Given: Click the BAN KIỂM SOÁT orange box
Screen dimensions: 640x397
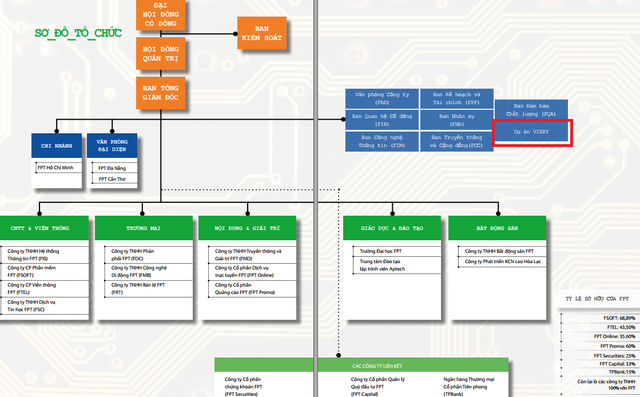Looking at the screenshot, I should point(262,33).
